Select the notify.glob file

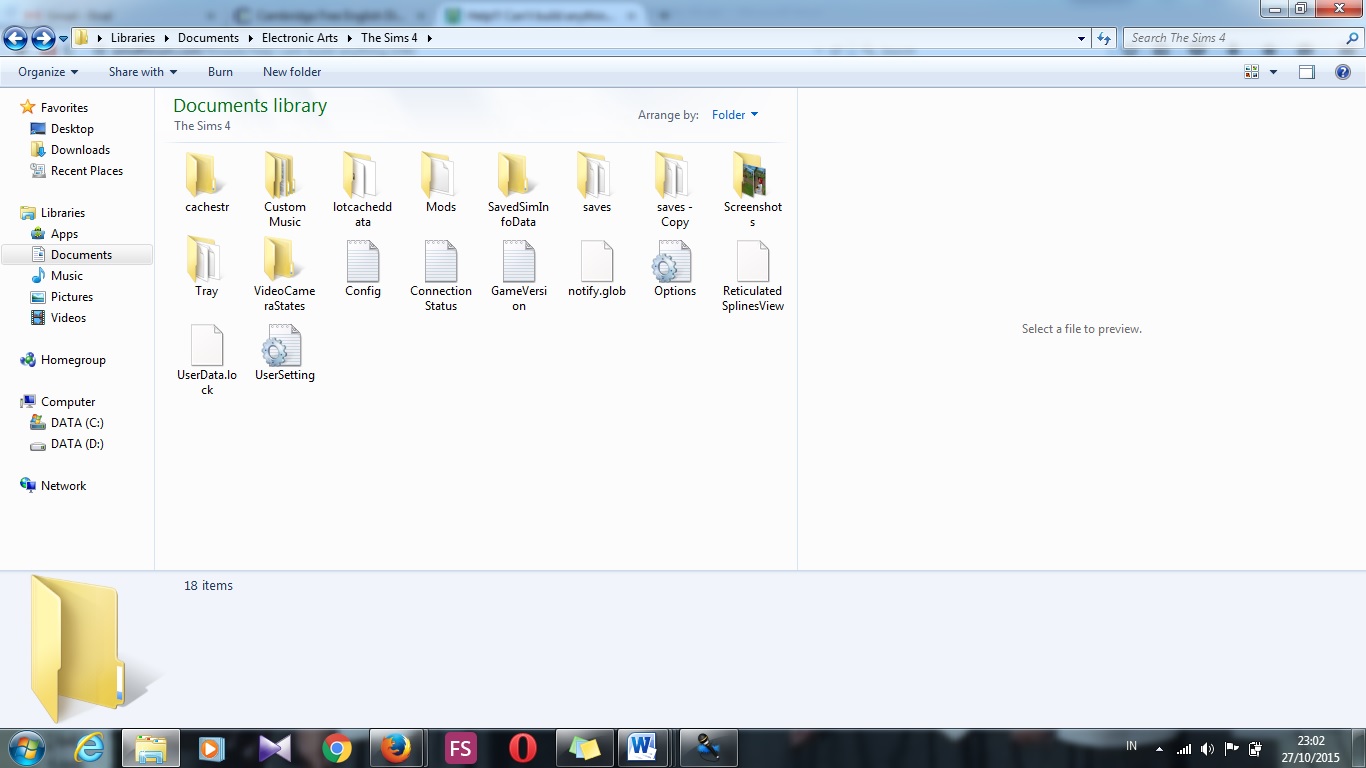[597, 267]
